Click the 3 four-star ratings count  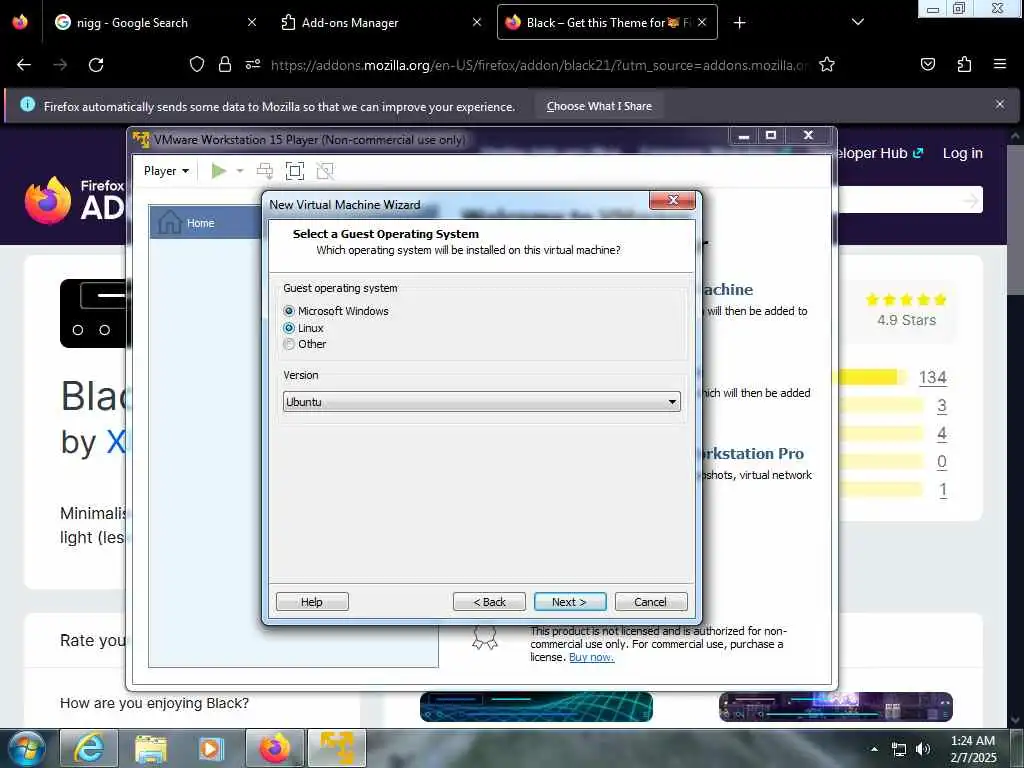pyautogui.click(x=942, y=406)
